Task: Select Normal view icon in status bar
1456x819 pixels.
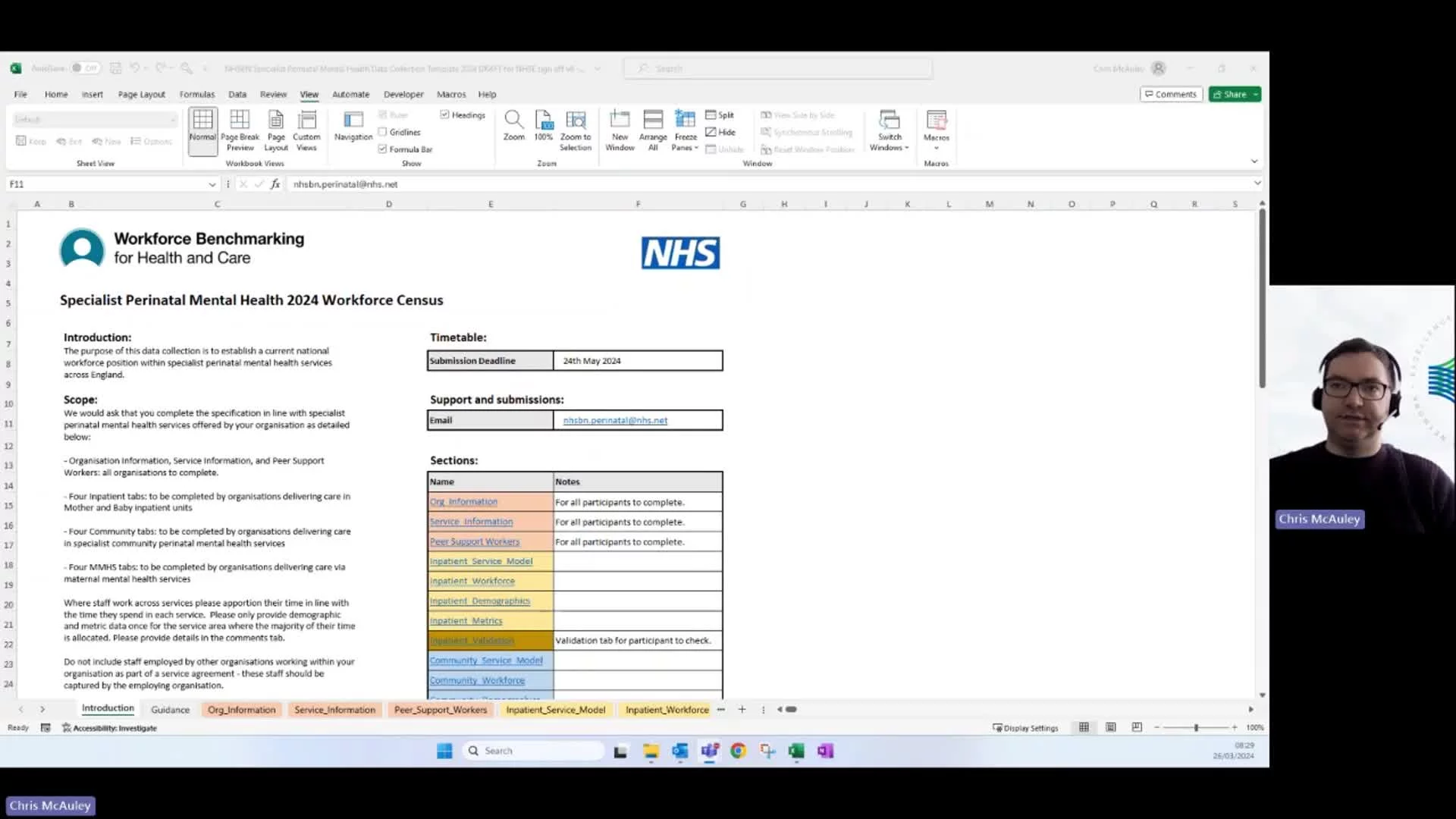Action: pos(1084,727)
